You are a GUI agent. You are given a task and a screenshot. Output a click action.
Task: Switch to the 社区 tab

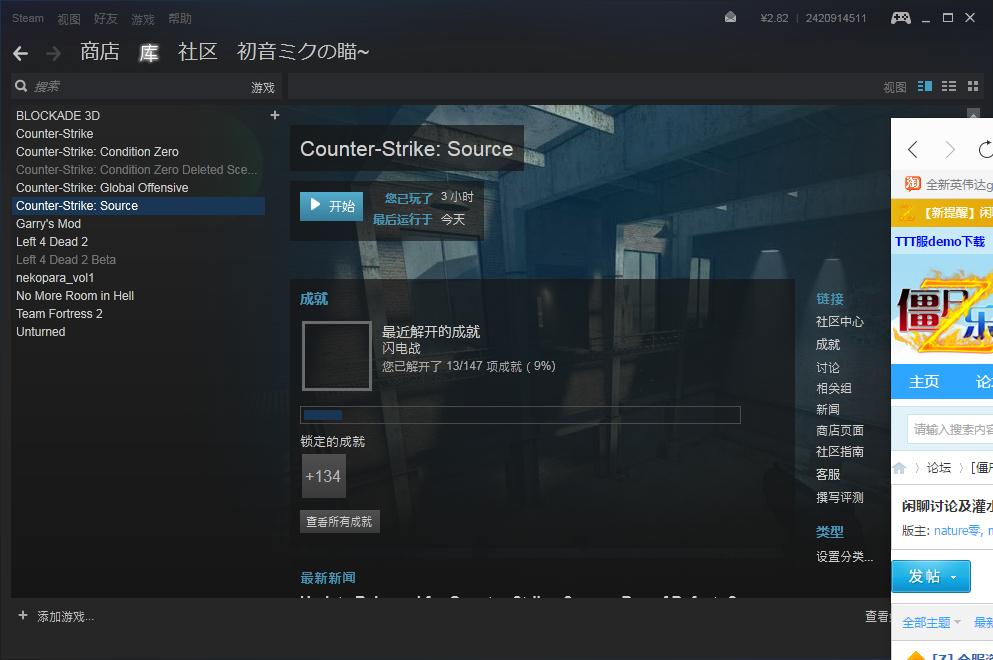(198, 52)
